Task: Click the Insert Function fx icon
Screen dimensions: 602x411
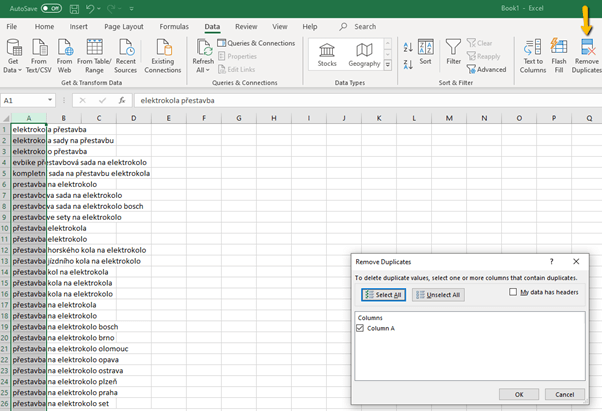Action: pyautogui.click(x=122, y=101)
